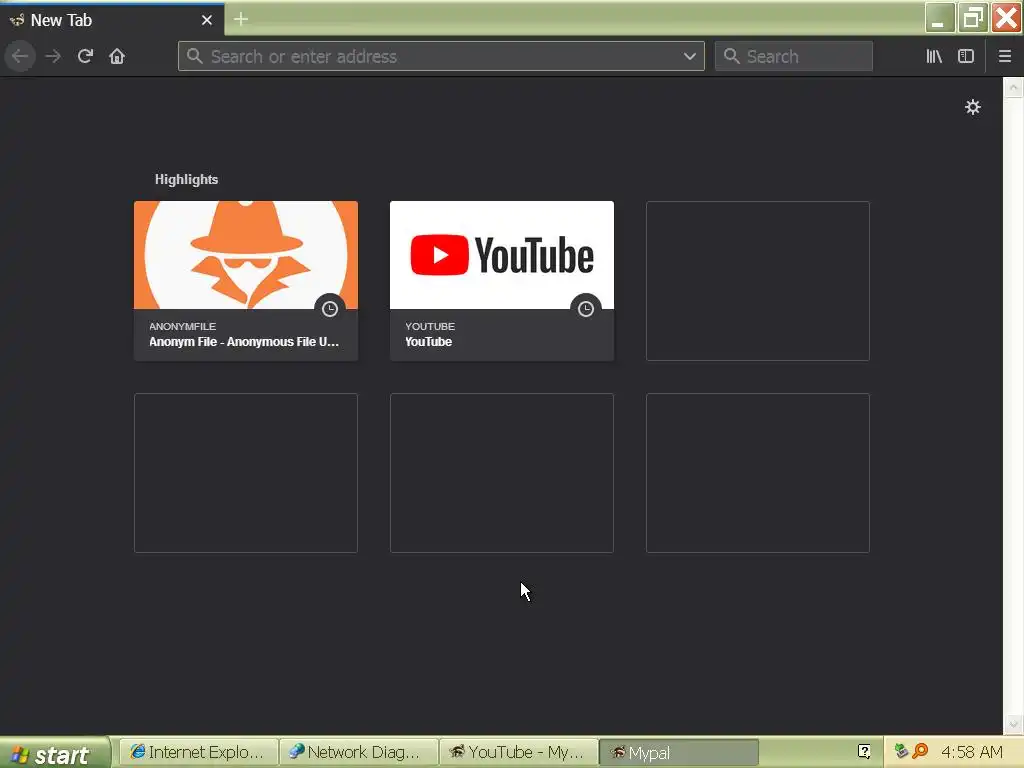Click the network connection tray icon

(901, 752)
